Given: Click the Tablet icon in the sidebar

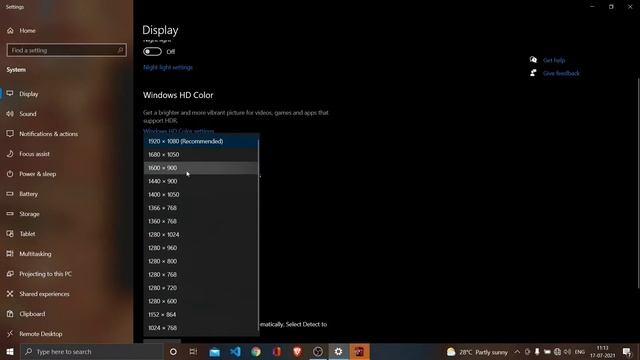Looking at the screenshot, I should 10,233.
